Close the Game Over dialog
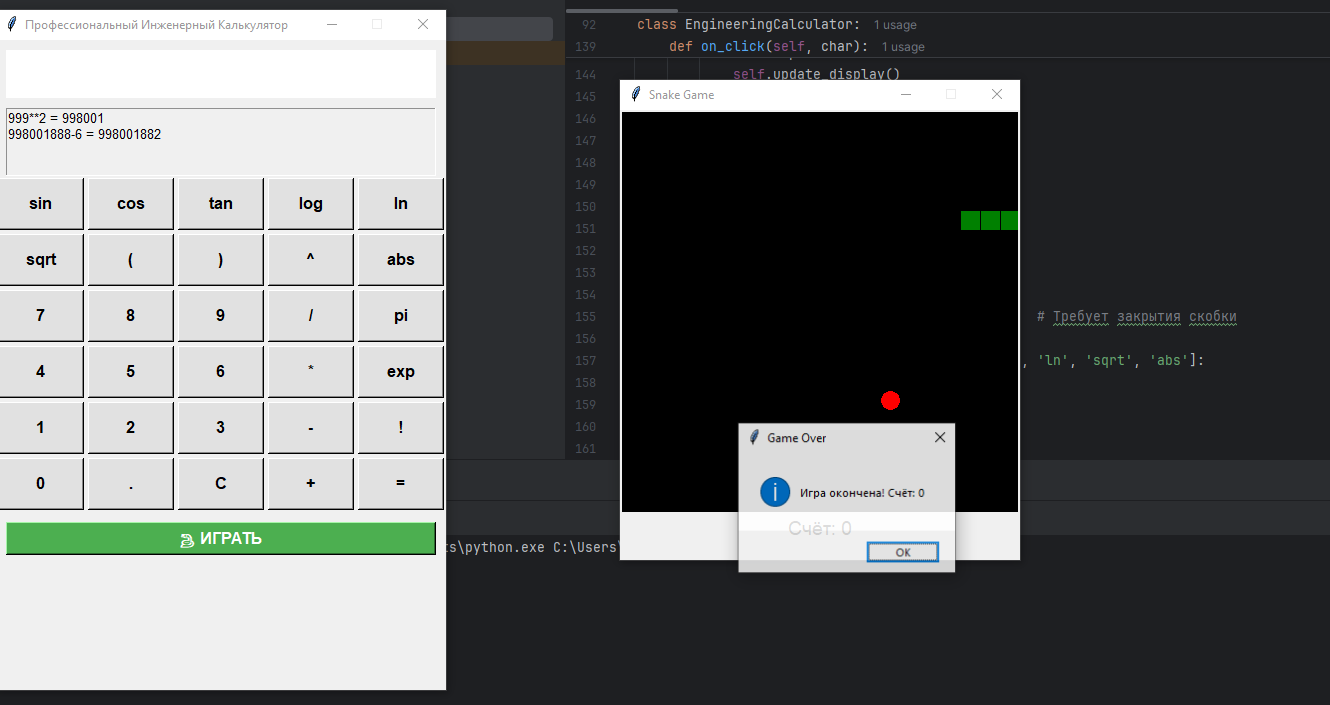 tap(939, 437)
